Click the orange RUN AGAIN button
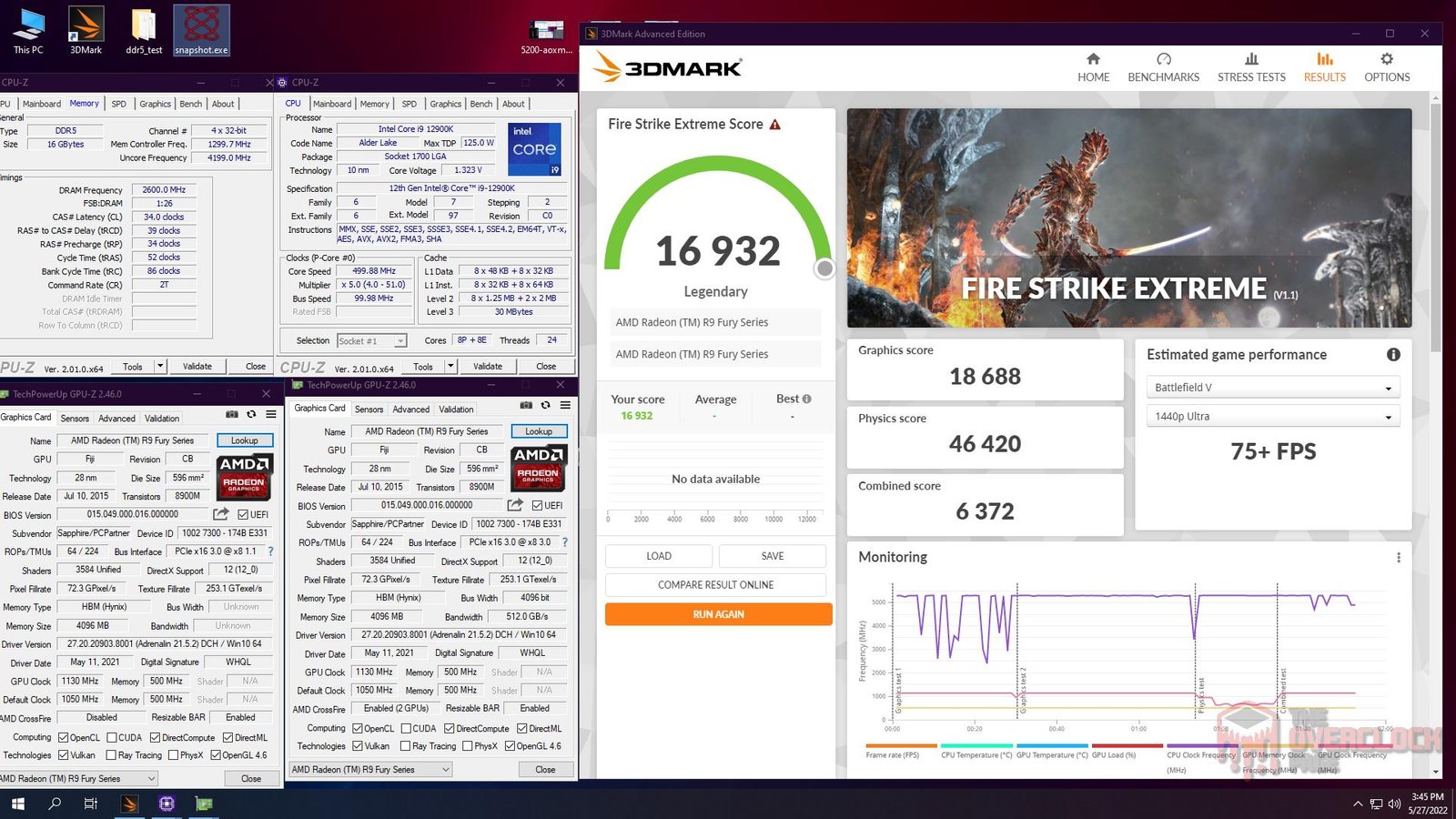Image resolution: width=1456 pixels, height=819 pixels. click(x=718, y=614)
